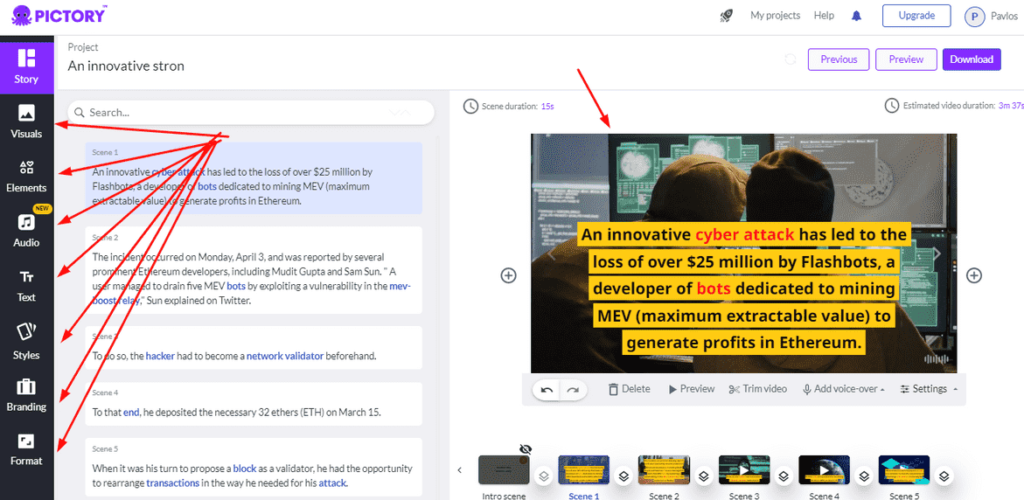Click Scene duration 15s value

tap(548, 106)
